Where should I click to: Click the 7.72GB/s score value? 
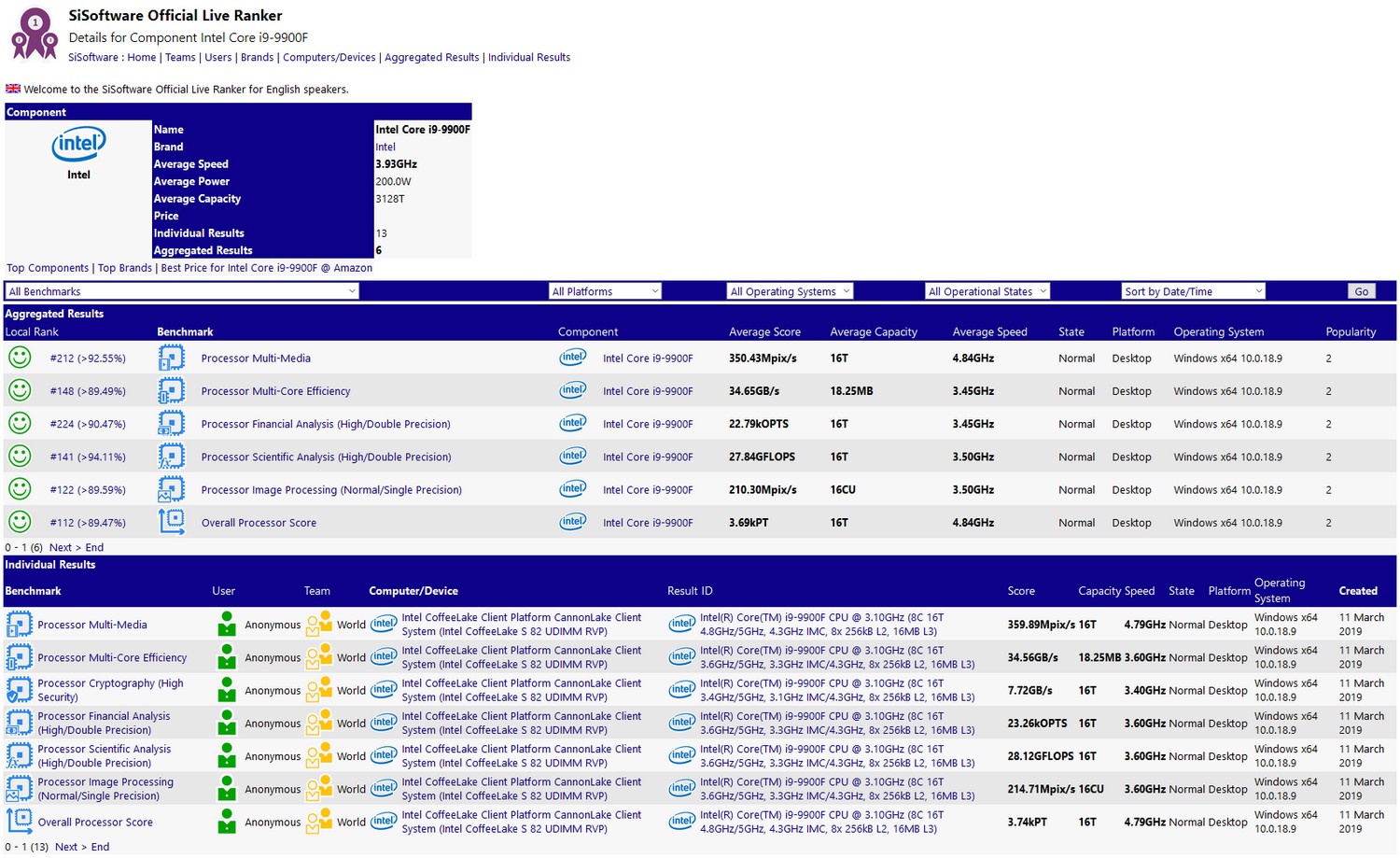point(1029,691)
